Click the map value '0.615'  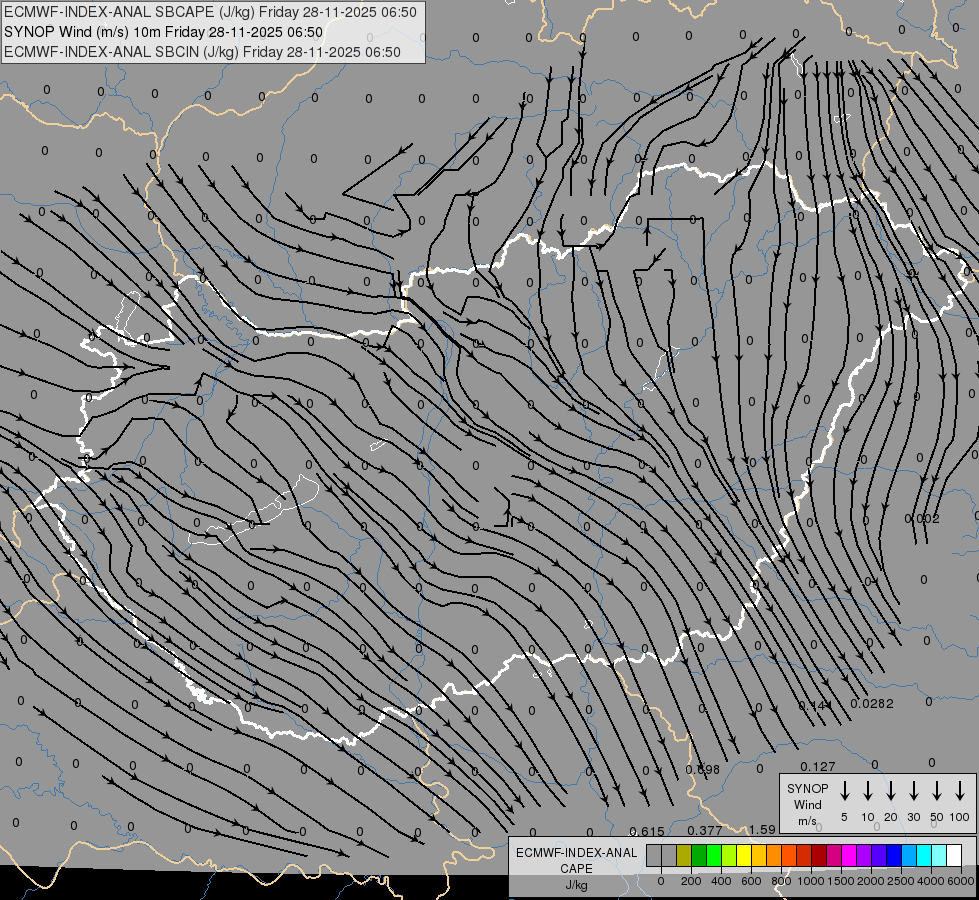click(x=647, y=831)
